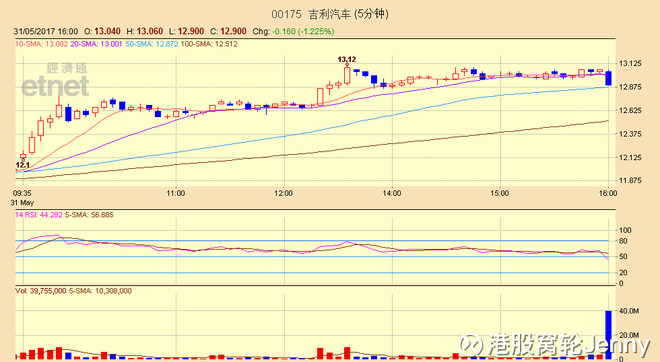
Task: Click the 13.125 price axis label
Action: (630, 64)
